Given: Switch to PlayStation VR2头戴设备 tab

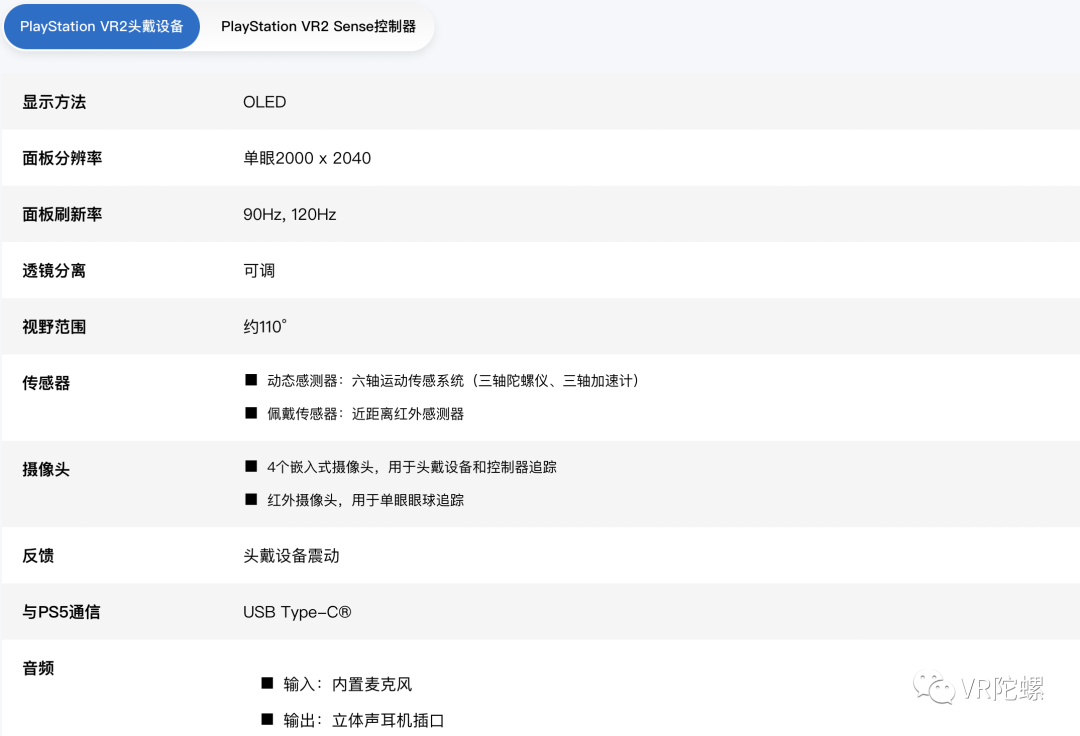Looking at the screenshot, I should (102, 26).
